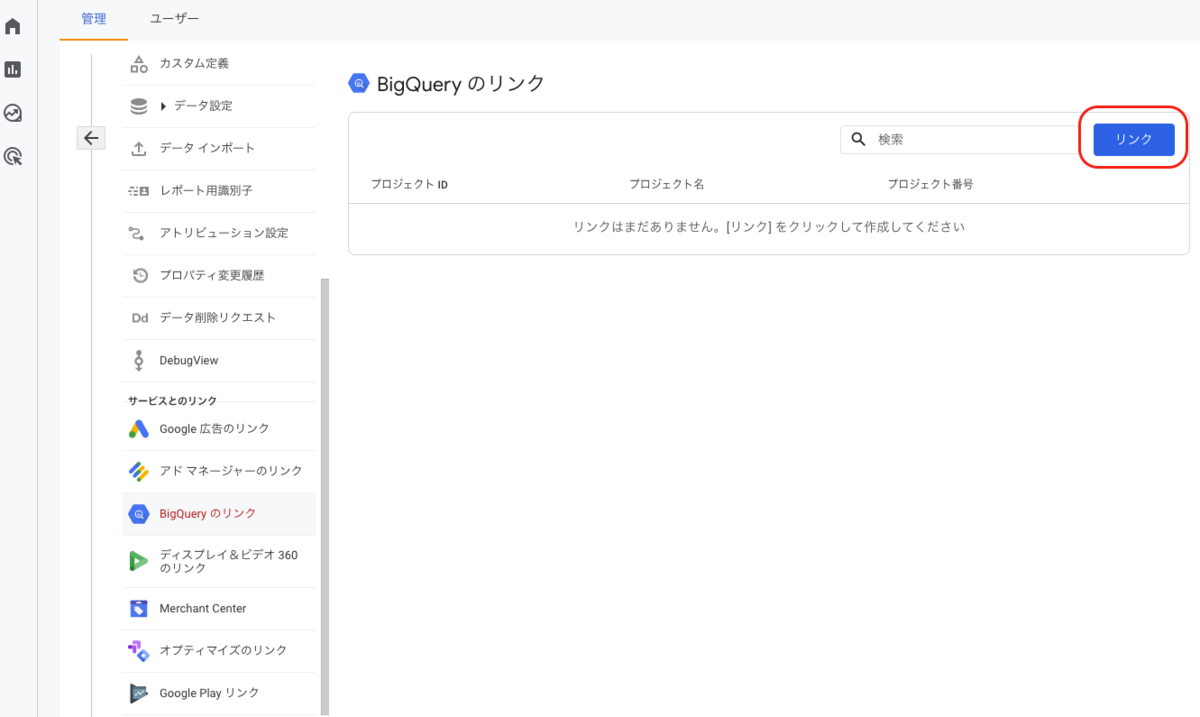Click the プロジェクト番号 column header
1200x717 pixels.
coord(931,185)
